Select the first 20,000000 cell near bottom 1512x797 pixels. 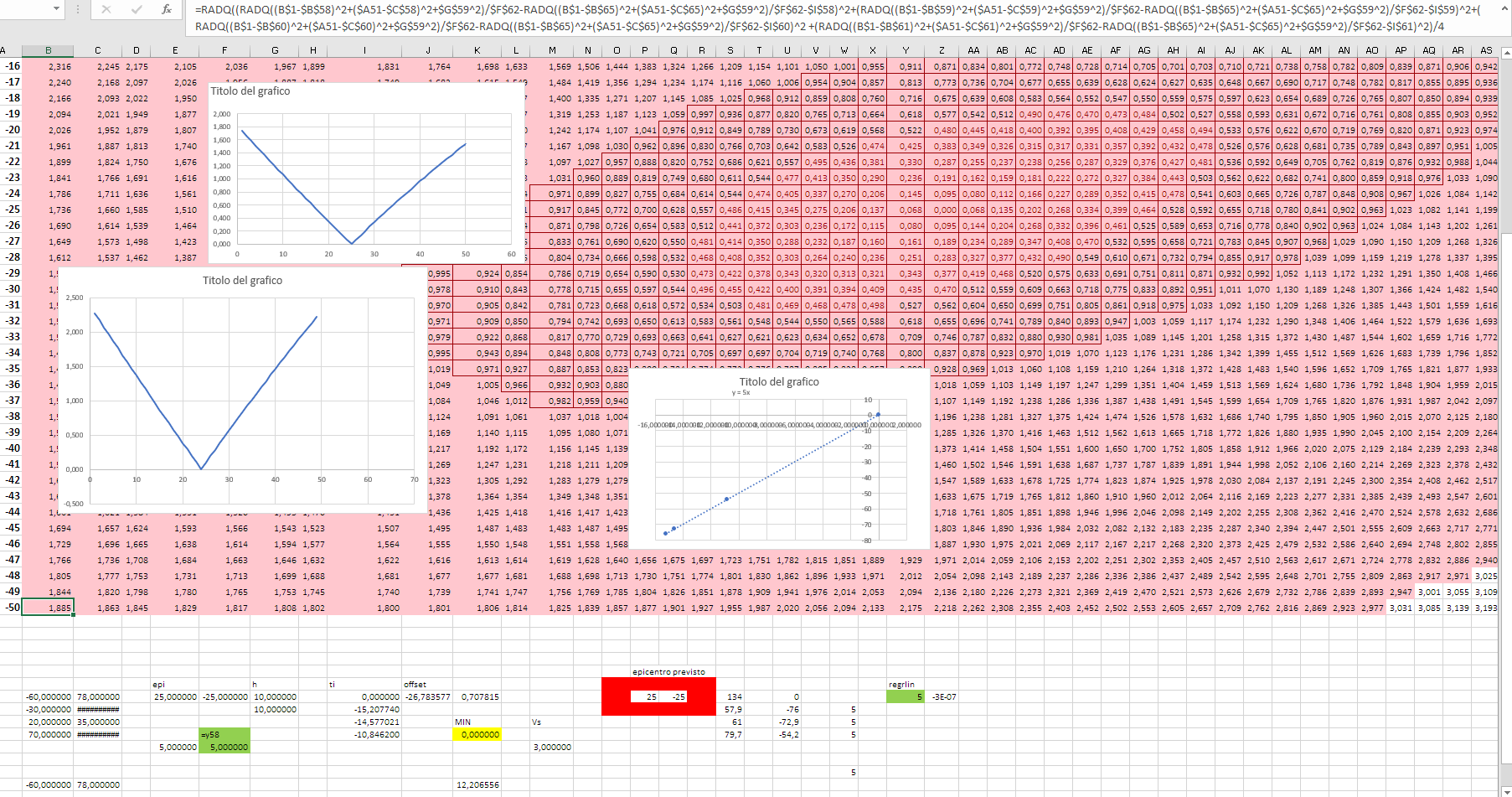(x=48, y=722)
